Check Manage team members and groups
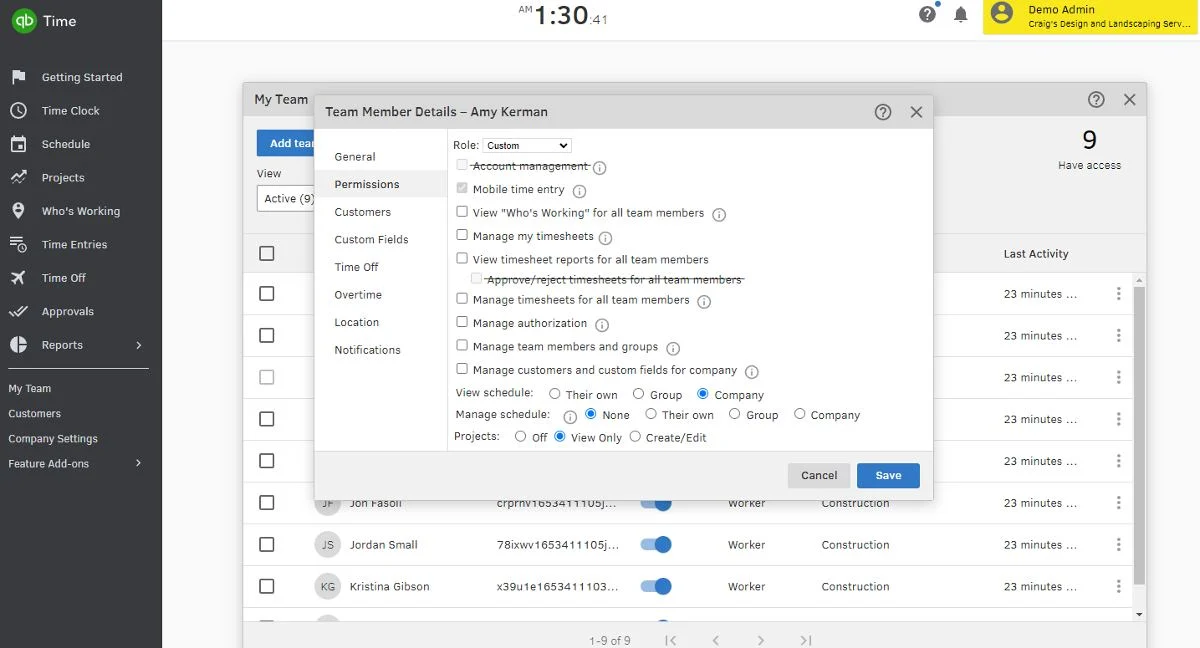Image resolution: width=1200 pixels, height=648 pixels. 462,346
